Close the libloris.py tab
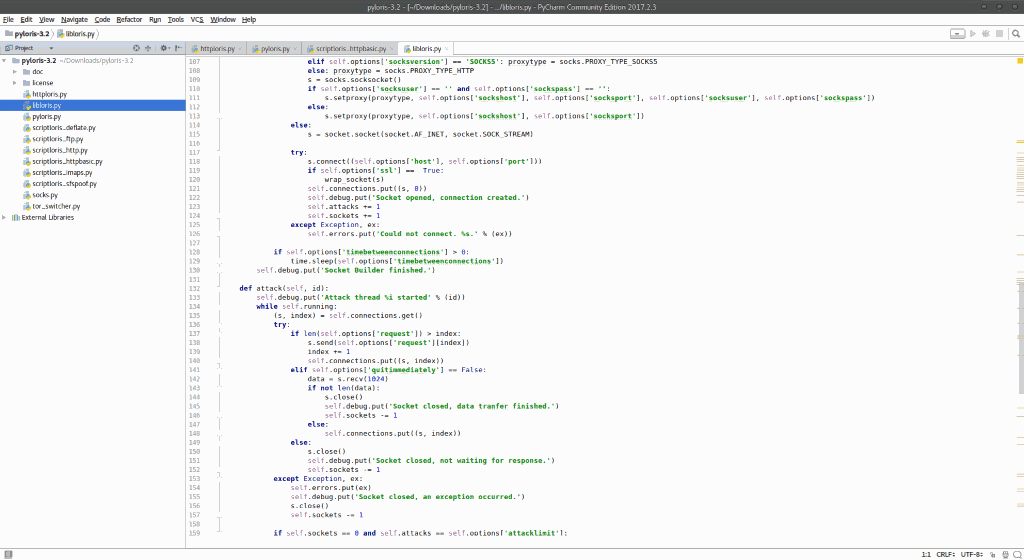The height and width of the screenshot is (560, 1024). 447,49
